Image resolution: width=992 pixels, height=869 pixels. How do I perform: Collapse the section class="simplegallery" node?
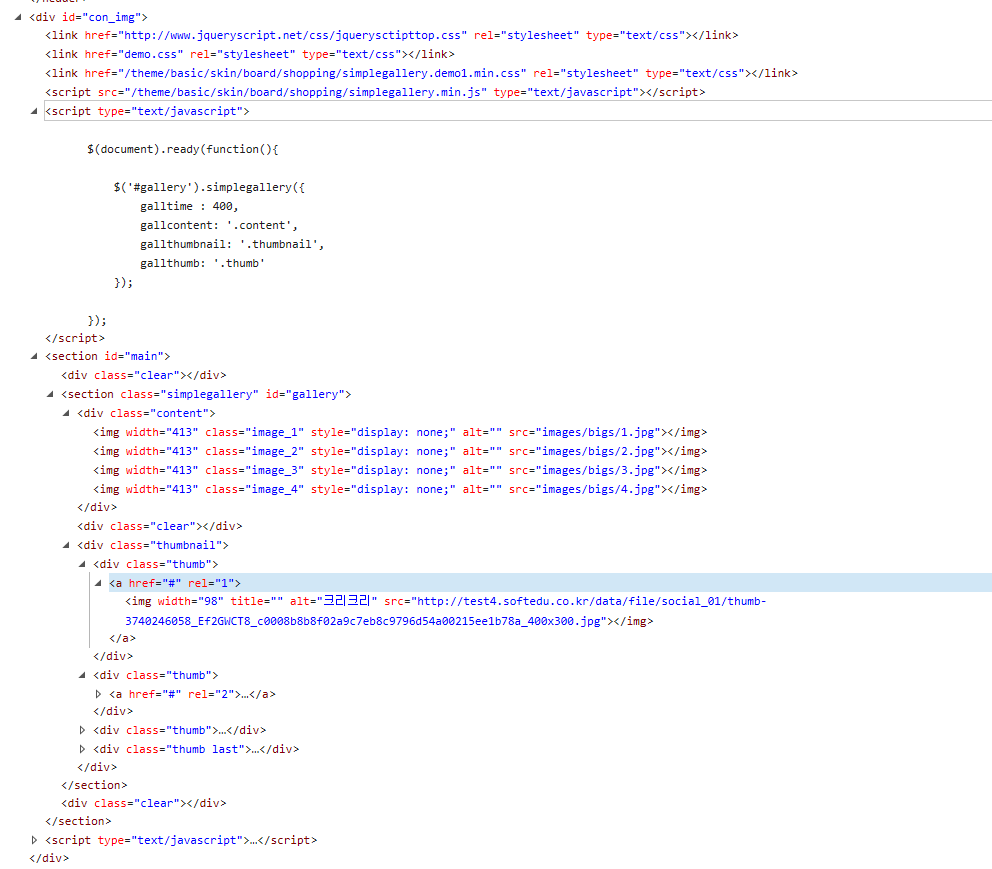50,394
